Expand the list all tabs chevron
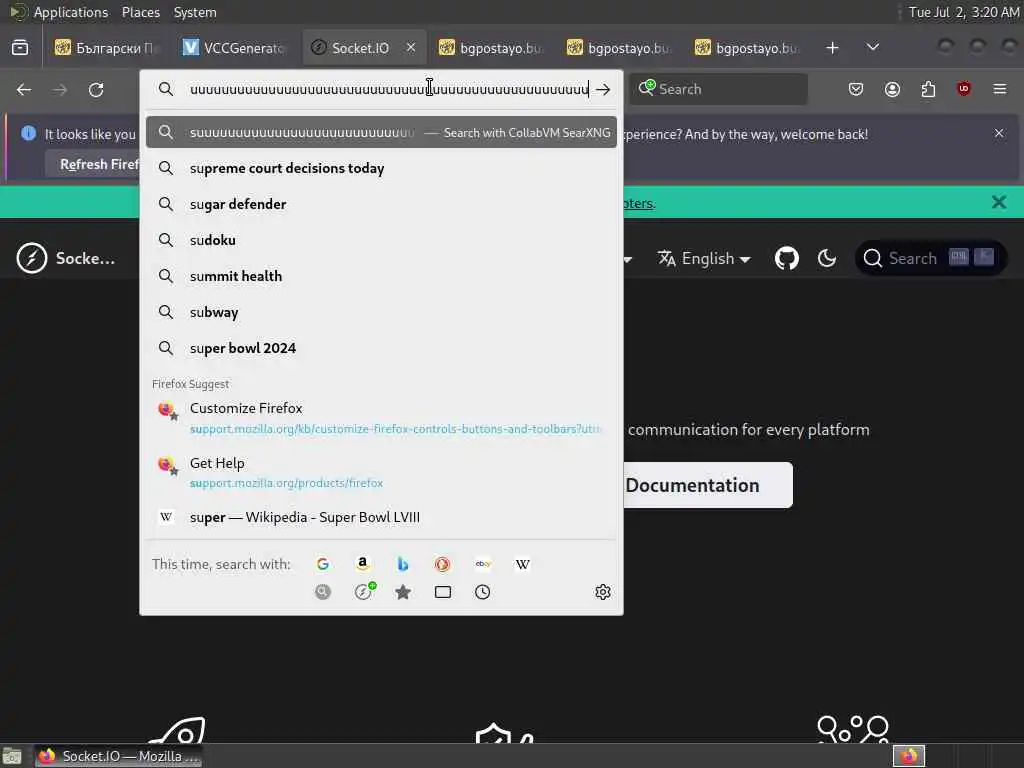1024x768 pixels. pyautogui.click(x=872, y=47)
